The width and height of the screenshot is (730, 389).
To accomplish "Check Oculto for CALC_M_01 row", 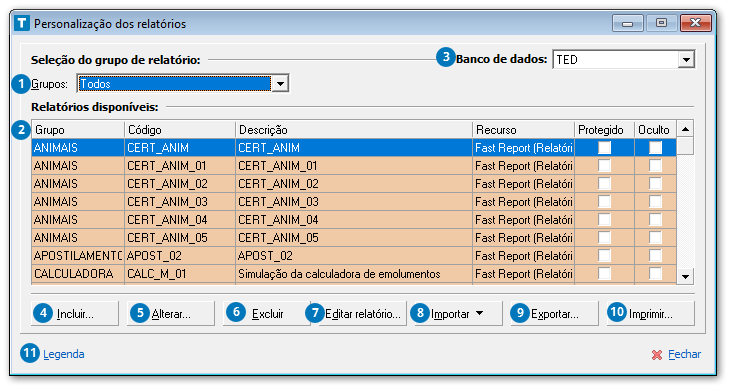I will 655,274.
